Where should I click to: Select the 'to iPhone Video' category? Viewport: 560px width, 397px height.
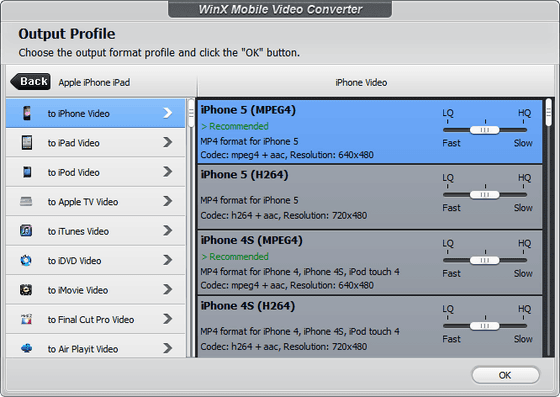[95, 113]
